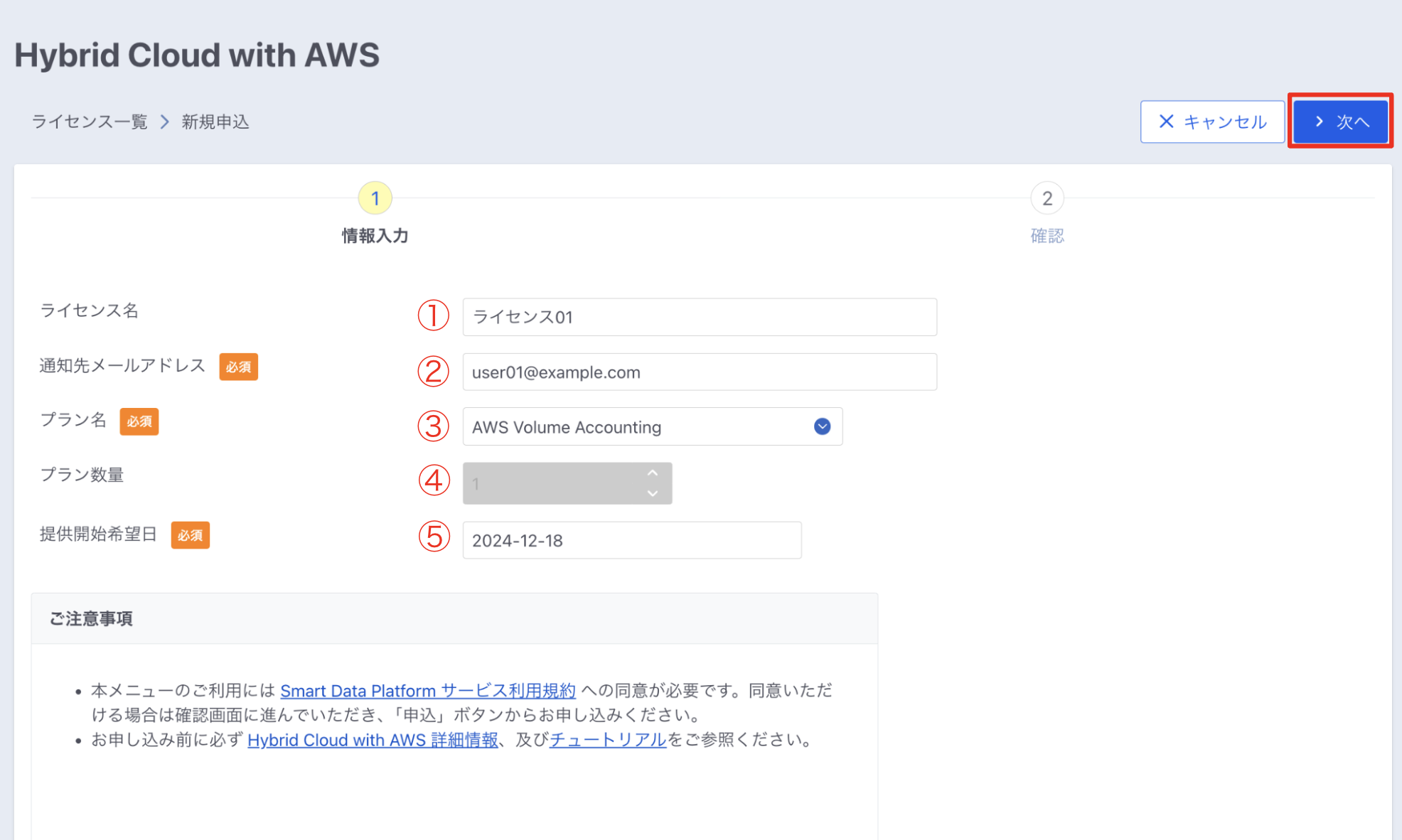Image resolution: width=1402 pixels, height=840 pixels.
Task: Open the 提供開始希望日 date field
Action: point(632,540)
